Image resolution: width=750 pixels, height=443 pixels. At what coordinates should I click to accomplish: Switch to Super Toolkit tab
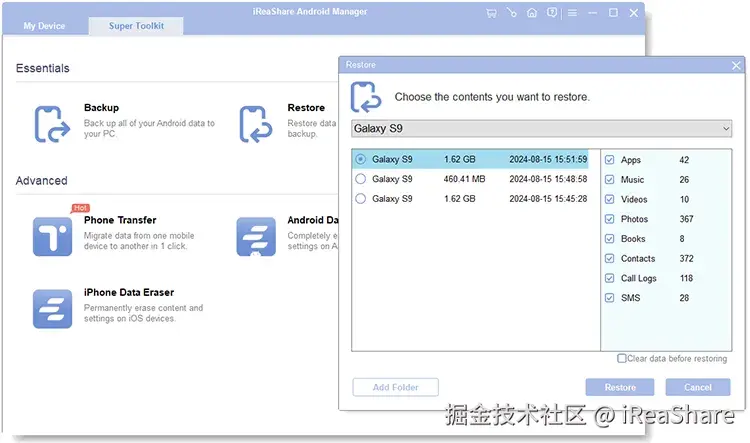point(136,26)
